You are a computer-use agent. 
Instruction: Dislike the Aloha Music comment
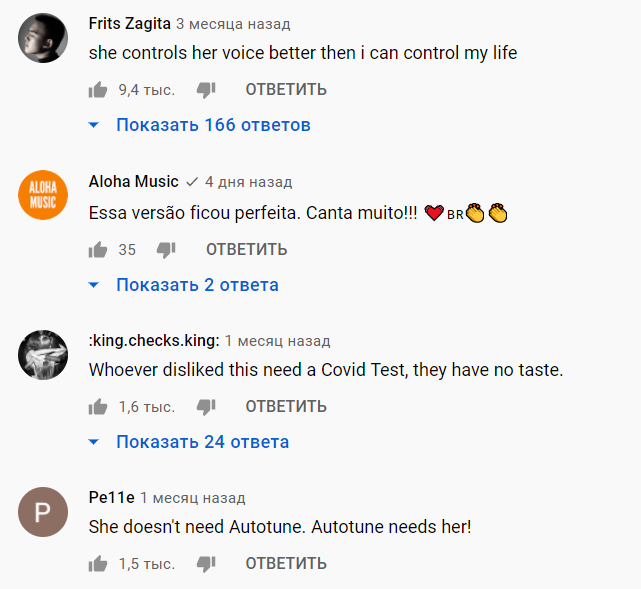167,249
